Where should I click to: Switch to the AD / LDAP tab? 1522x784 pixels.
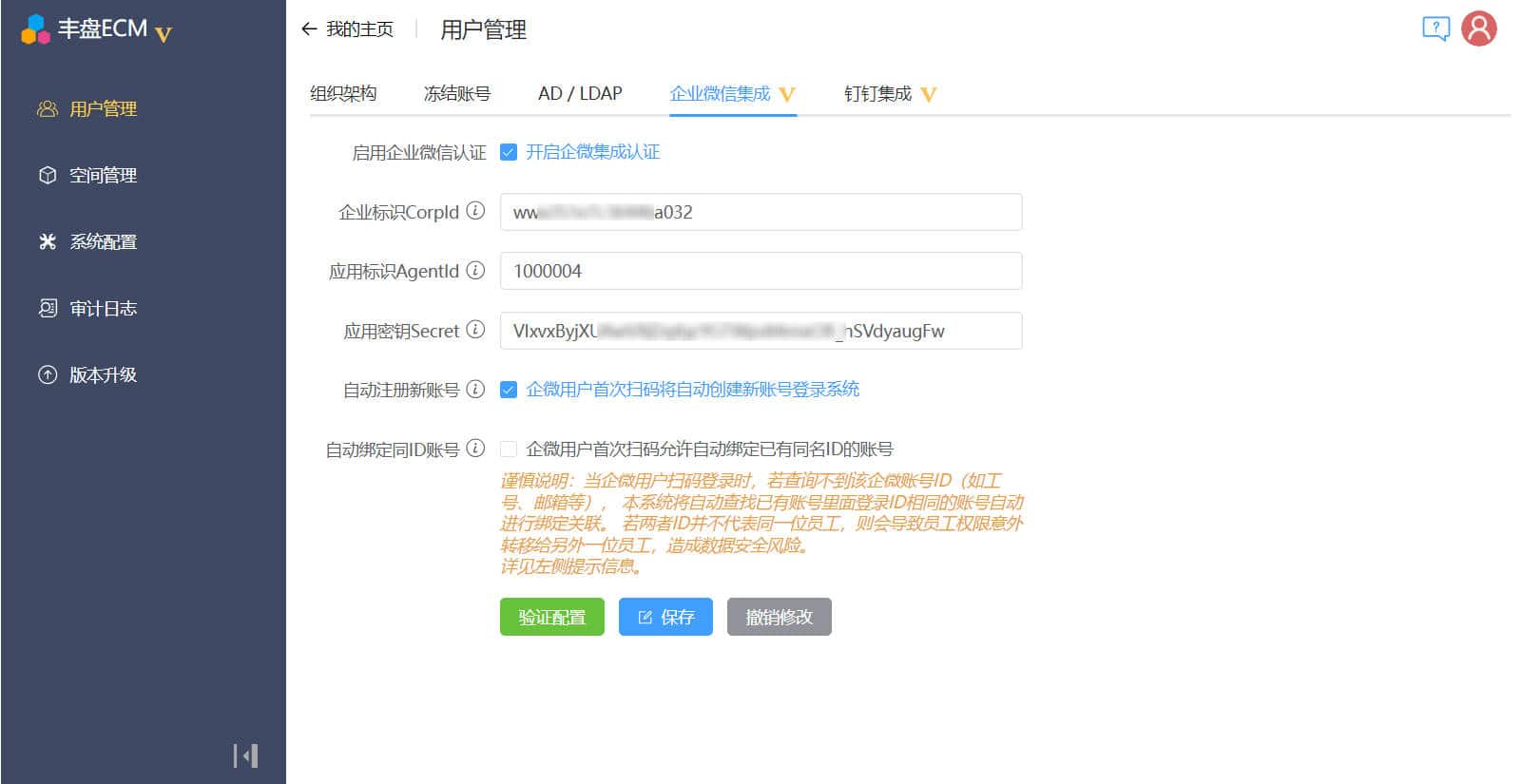click(579, 93)
